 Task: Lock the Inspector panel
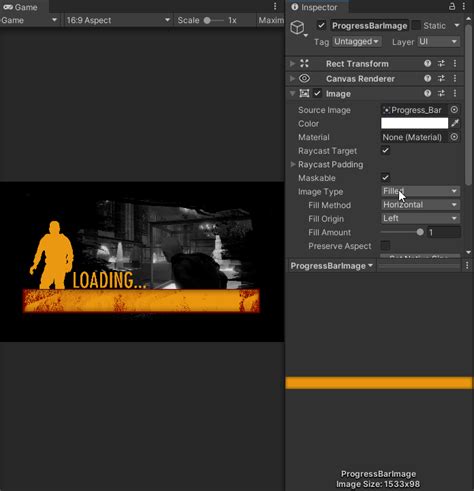point(452,6)
